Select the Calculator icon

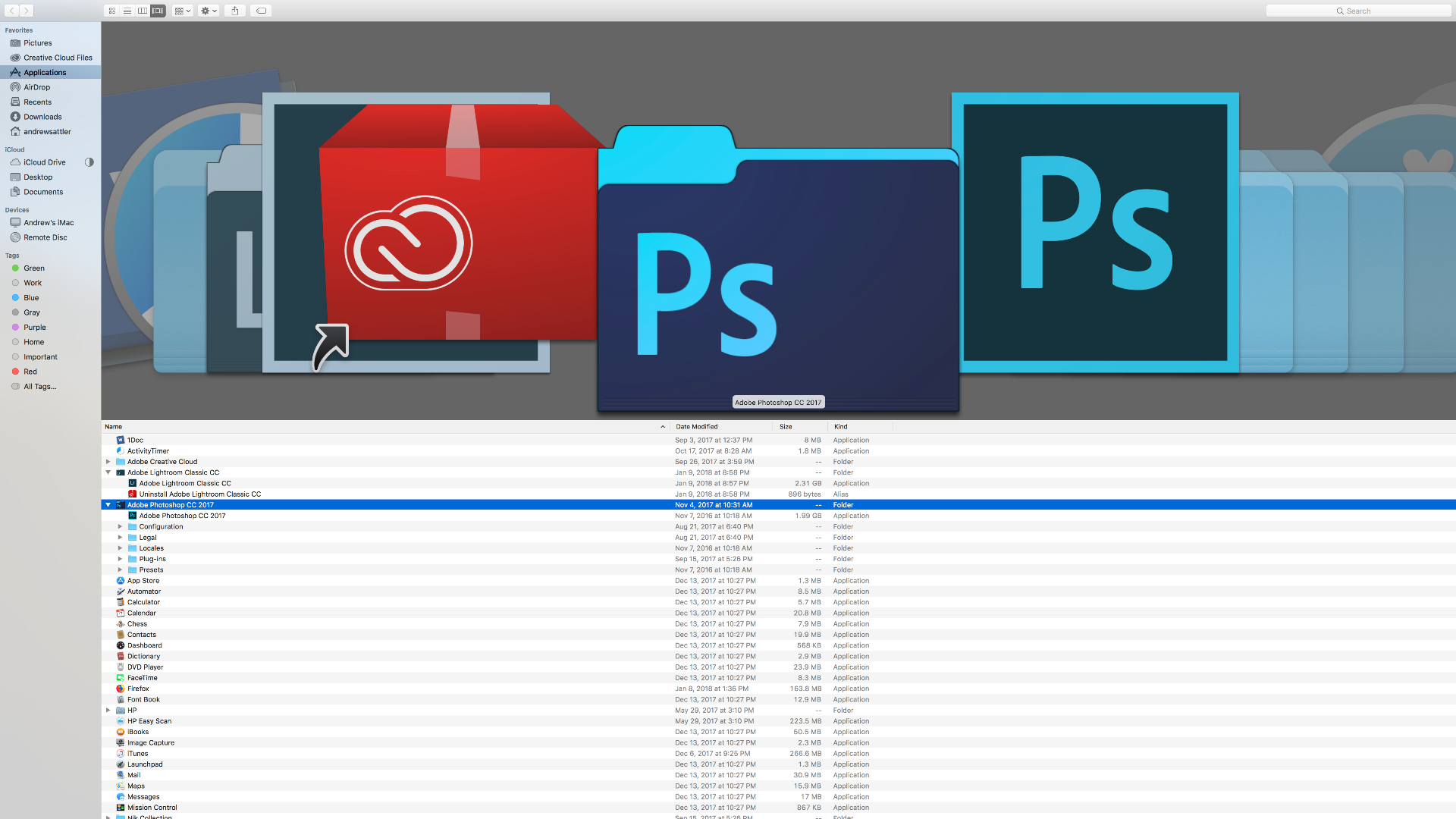tap(120, 602)
